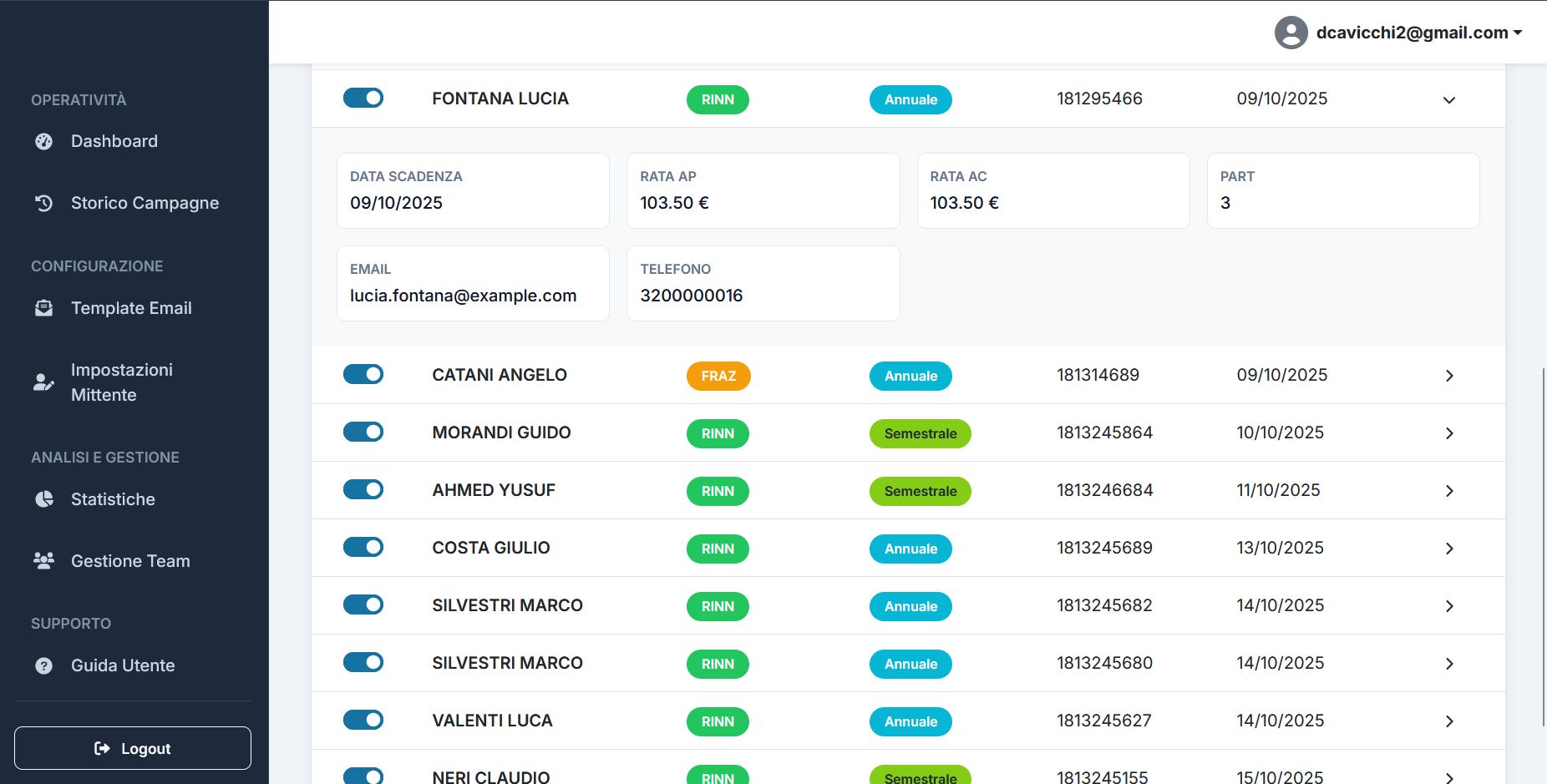The image size is (1547, 784).
Task: Click the Dashboard palette icon
Action: [x=44, y=142]
